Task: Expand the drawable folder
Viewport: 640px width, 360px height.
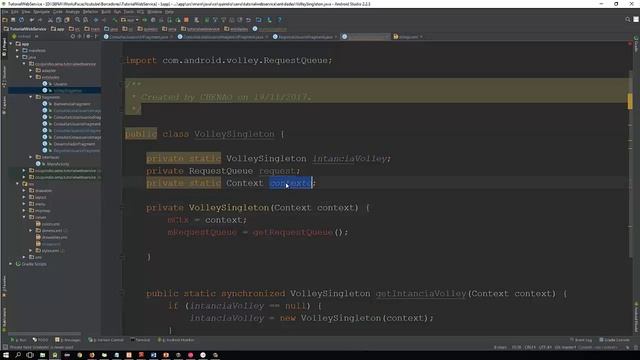Action: pyautogui.click(x=24, y=191)
